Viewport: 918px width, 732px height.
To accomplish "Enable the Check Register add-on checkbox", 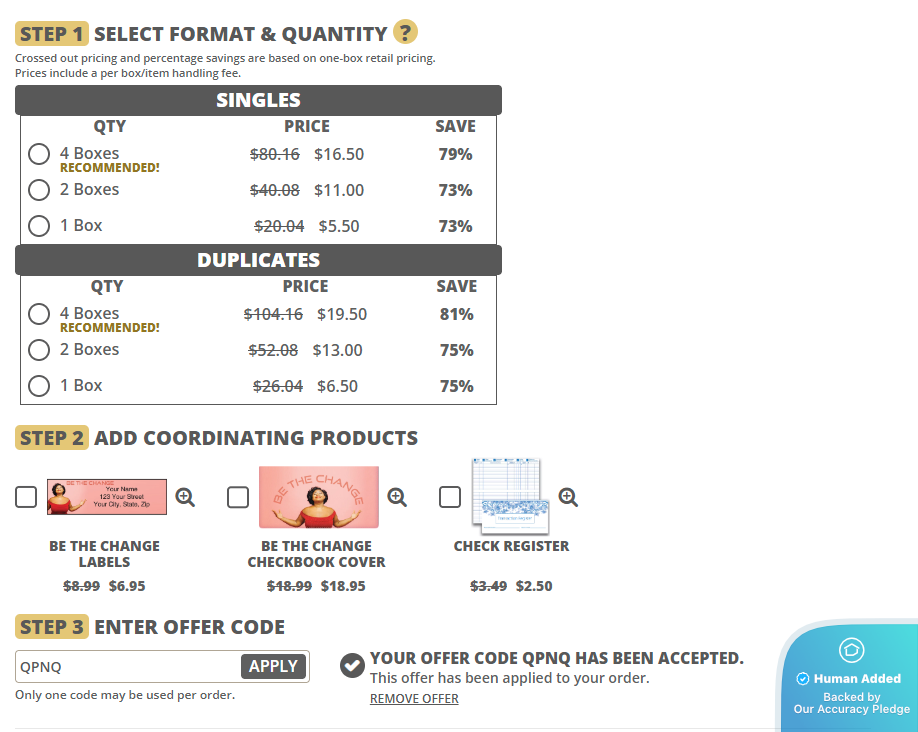I will 450,497.
